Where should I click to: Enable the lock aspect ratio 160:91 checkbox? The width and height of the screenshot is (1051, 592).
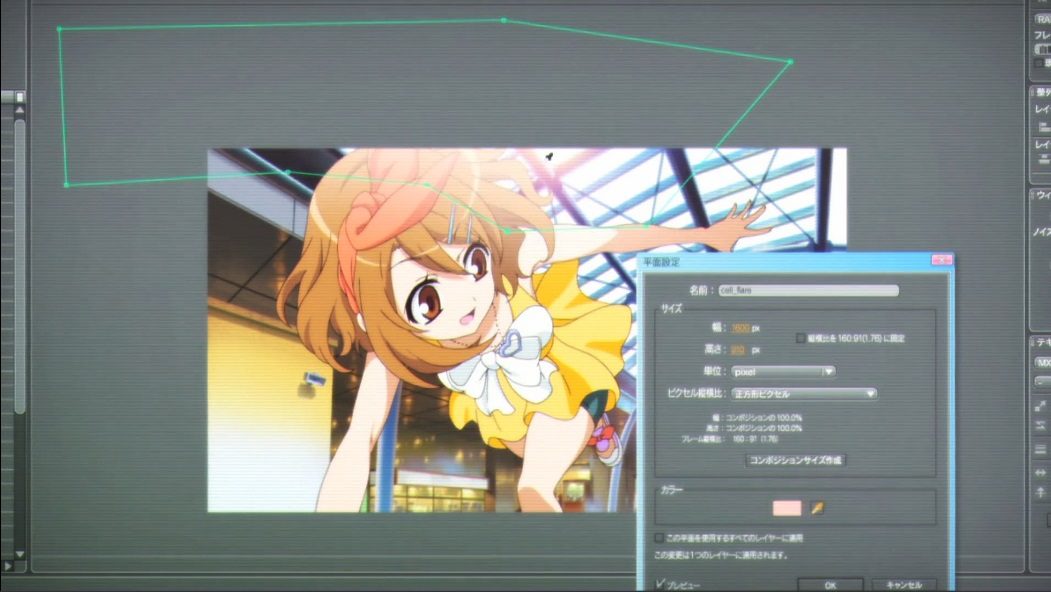tap(800, 339)
